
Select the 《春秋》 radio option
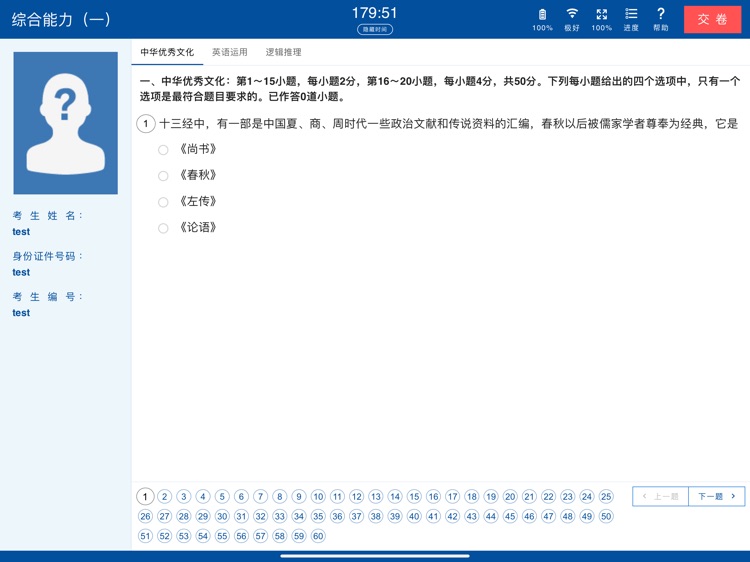pyautogui.click(x=163, y=176)
